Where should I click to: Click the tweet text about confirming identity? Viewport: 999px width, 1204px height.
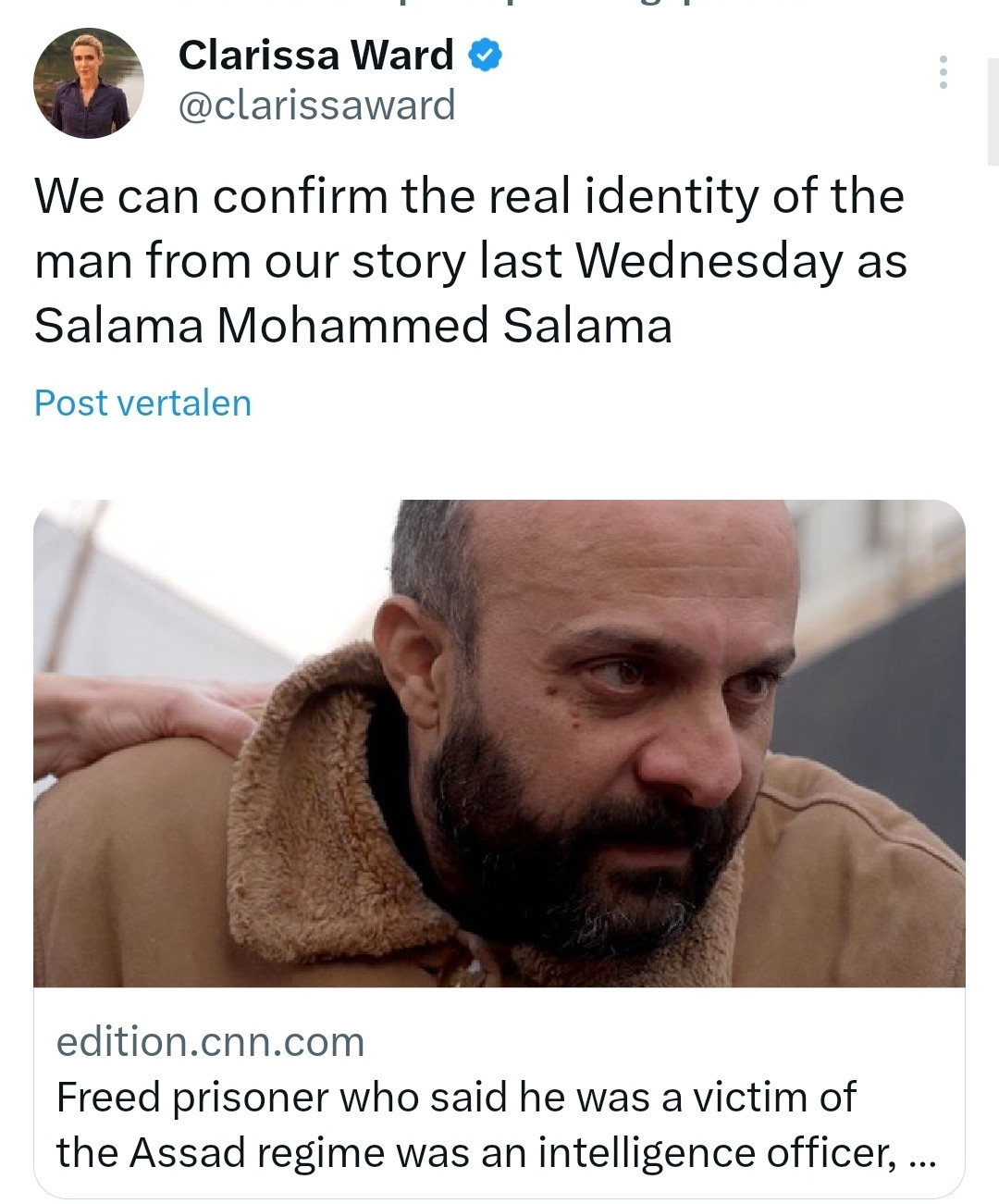[469, 261]
